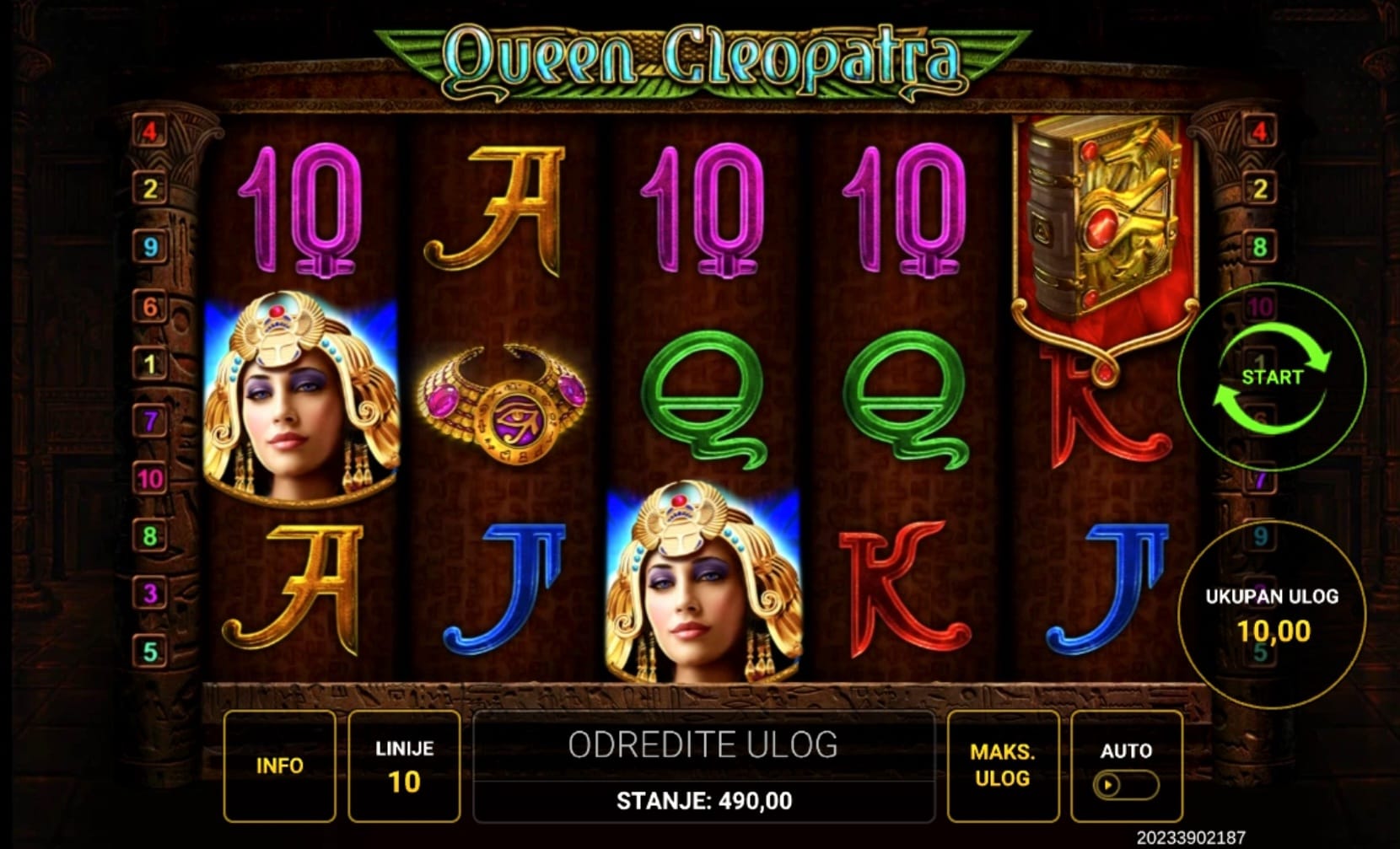Image resolution: width=1400 pixels, height=849 pixels.
Task: Click the golden A symbol on reel two top
Action: (x=496, y=209)
